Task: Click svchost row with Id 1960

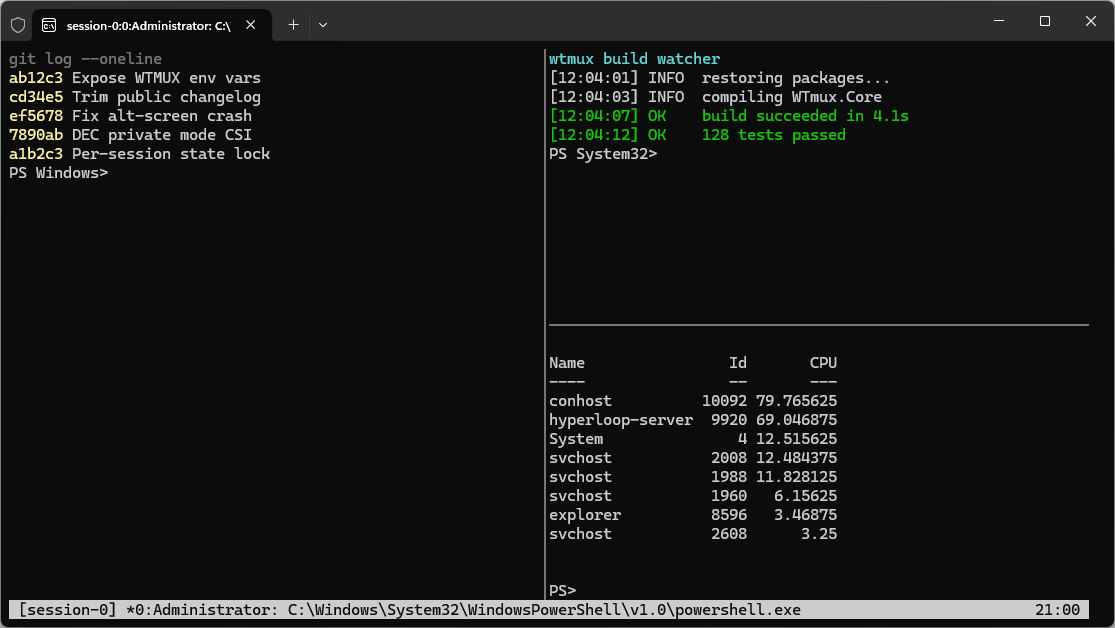Action: 693,496
